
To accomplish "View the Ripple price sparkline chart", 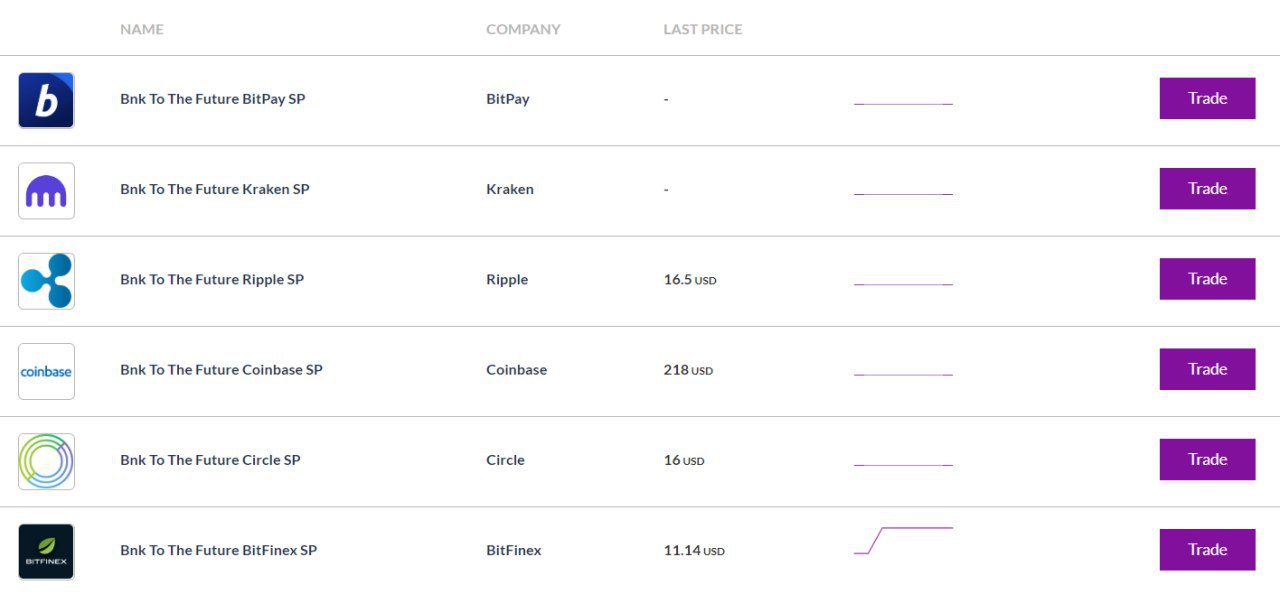I will [903, 284].
